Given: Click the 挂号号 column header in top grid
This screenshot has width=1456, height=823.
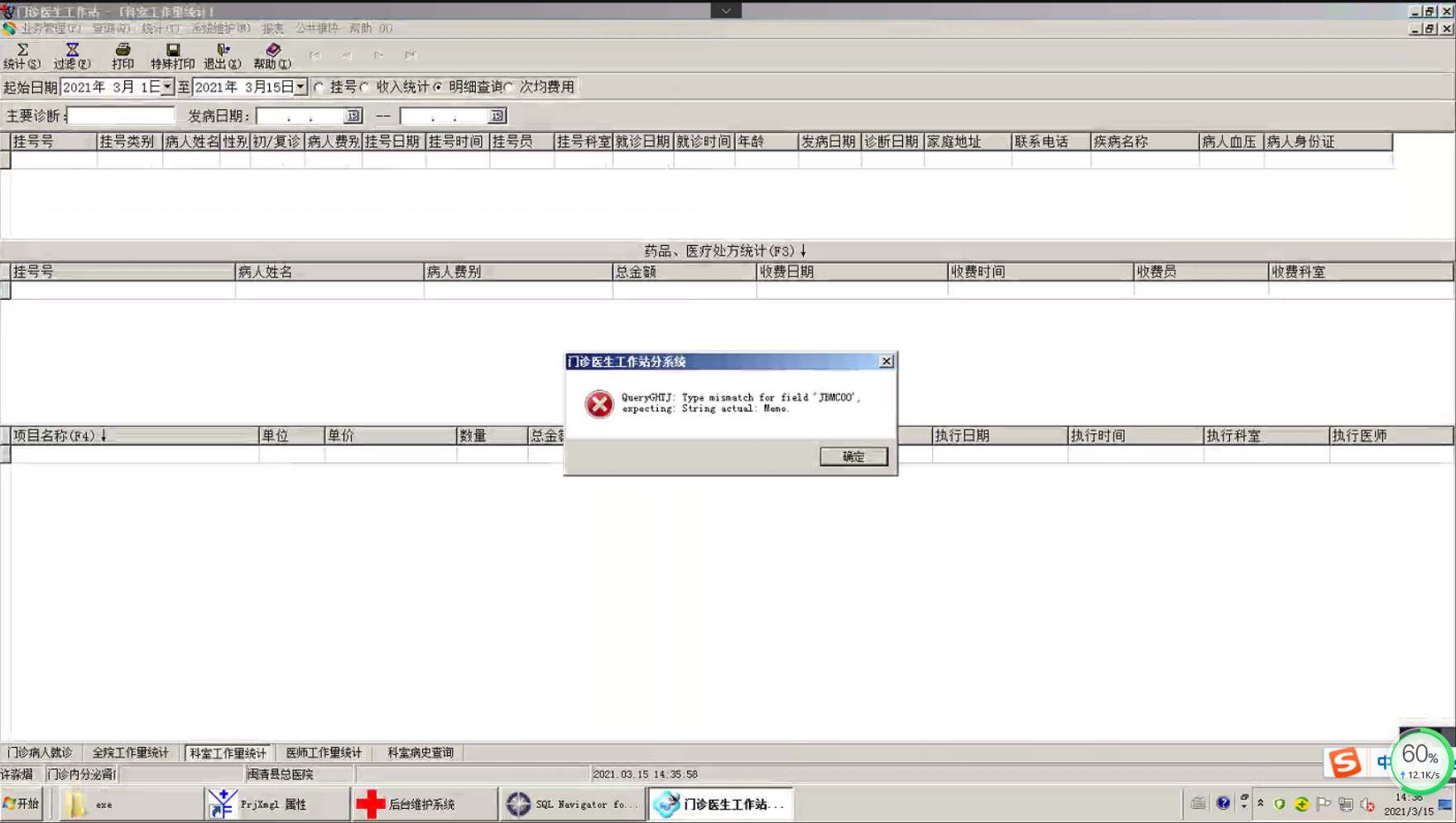Looking at the screenshot, I should 54,142.
